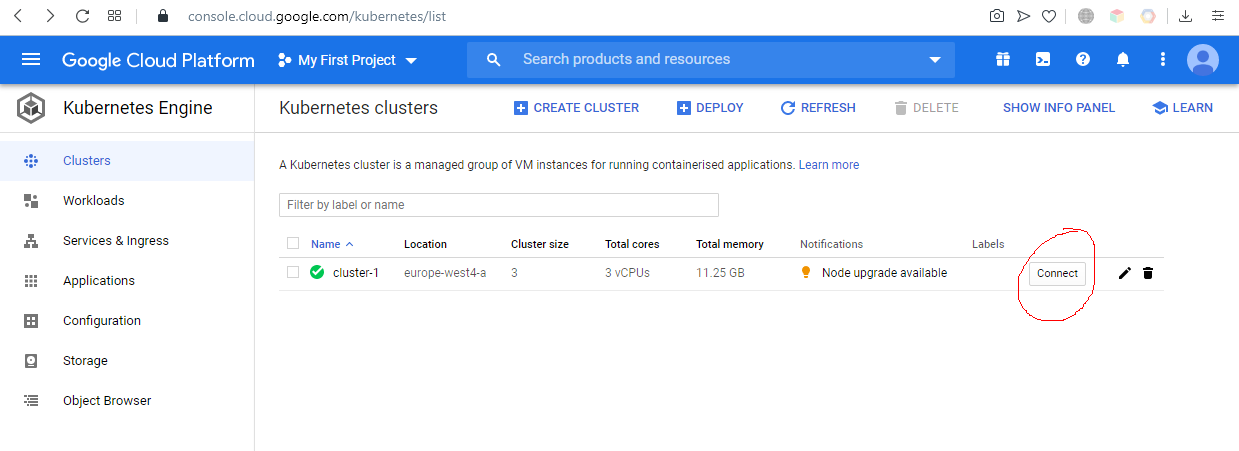
Task: Open the main hamburger navigation menu
Action: [x=31, y=60]
